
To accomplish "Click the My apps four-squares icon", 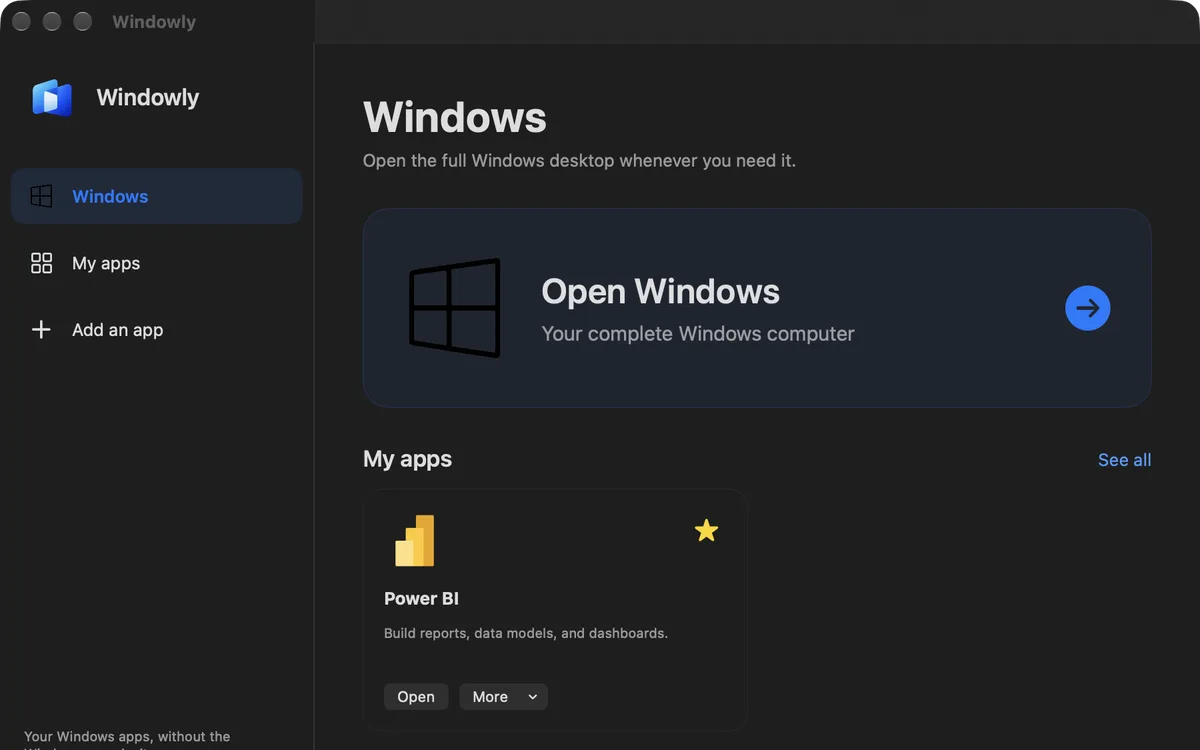I will (41, 263).
